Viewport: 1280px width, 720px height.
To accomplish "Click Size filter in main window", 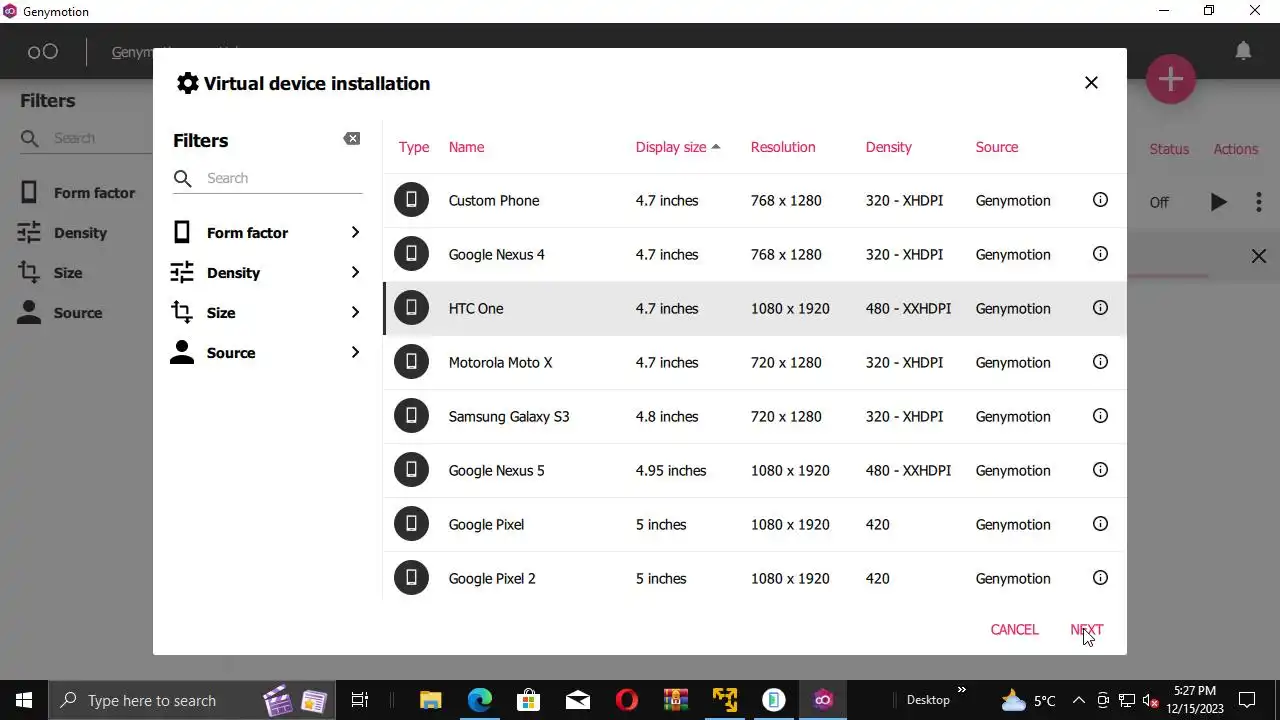I will [x=51, y=273].
